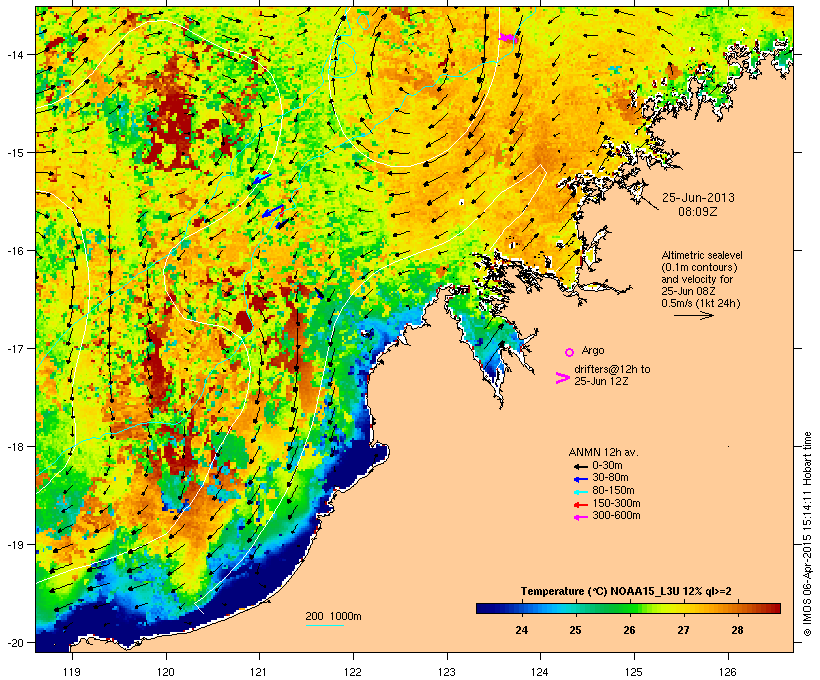Screen dimensions: 820x680
Task: Click latitude axis label -18
Action: coord(15,447)
